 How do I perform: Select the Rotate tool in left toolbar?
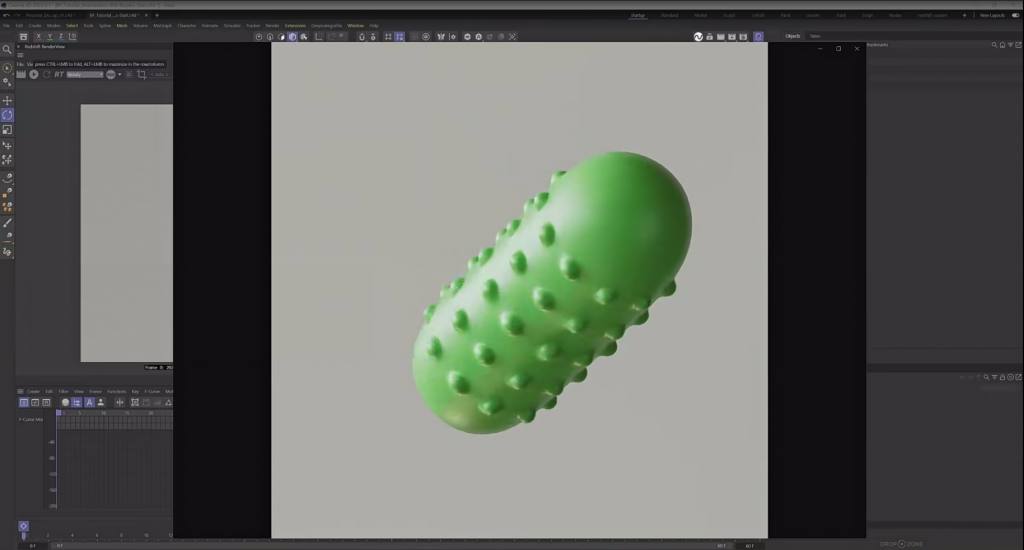pos(7,115)
